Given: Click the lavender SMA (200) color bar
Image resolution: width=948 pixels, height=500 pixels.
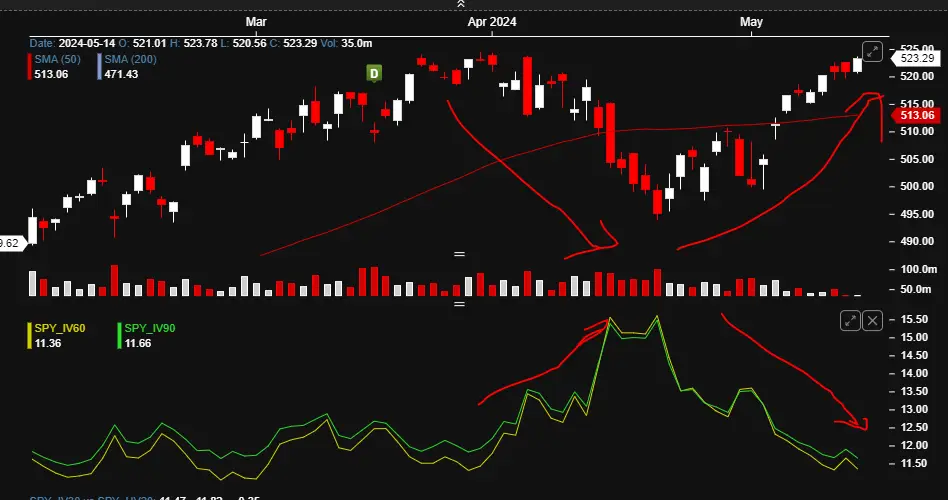Looking at the screenshot, I should (99, 67).
